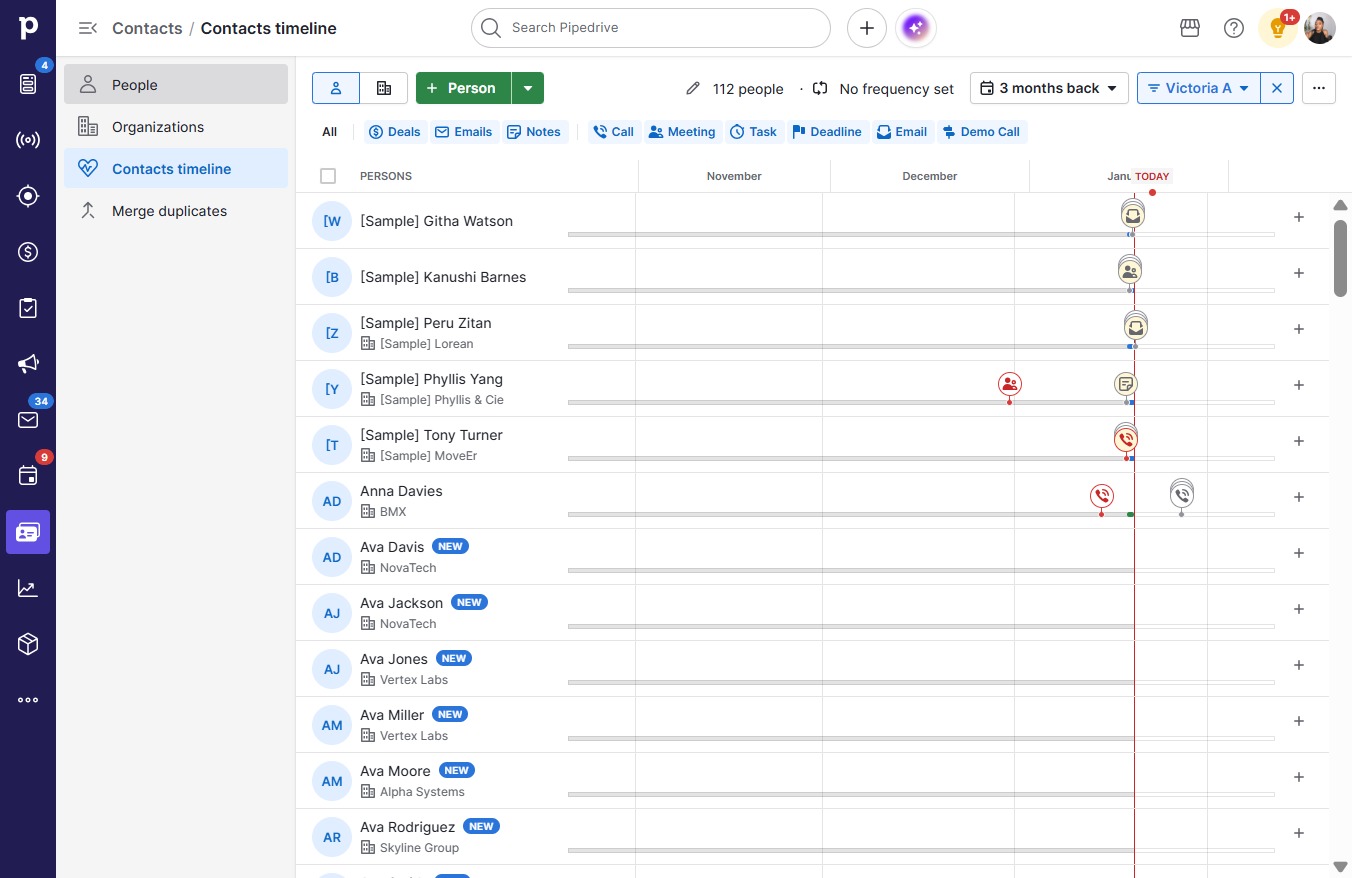
Task: Add activity for Ava Moore row
Action: [x=1299, y=777]
